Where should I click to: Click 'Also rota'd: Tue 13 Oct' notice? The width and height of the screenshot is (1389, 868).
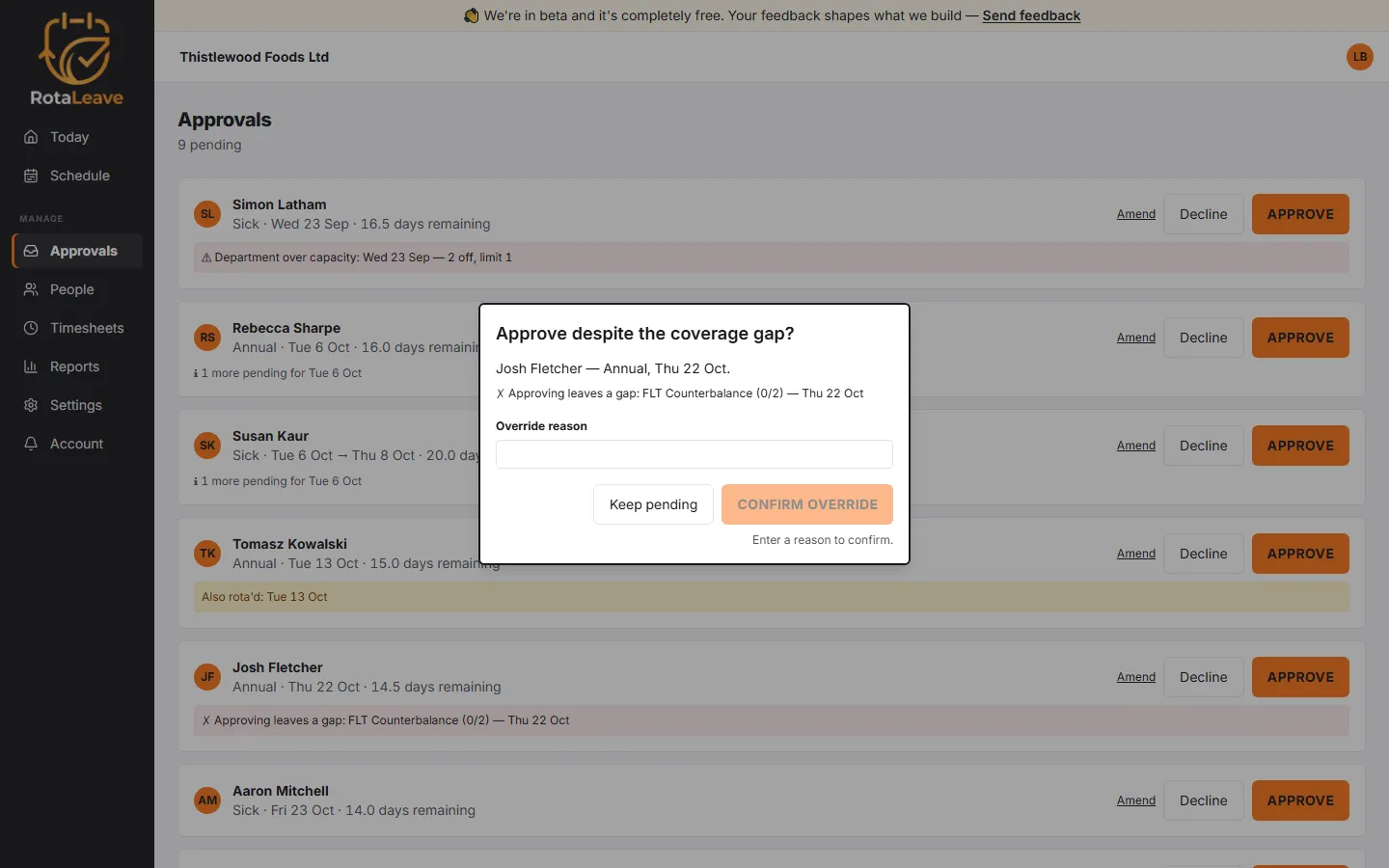click(772, 597)
